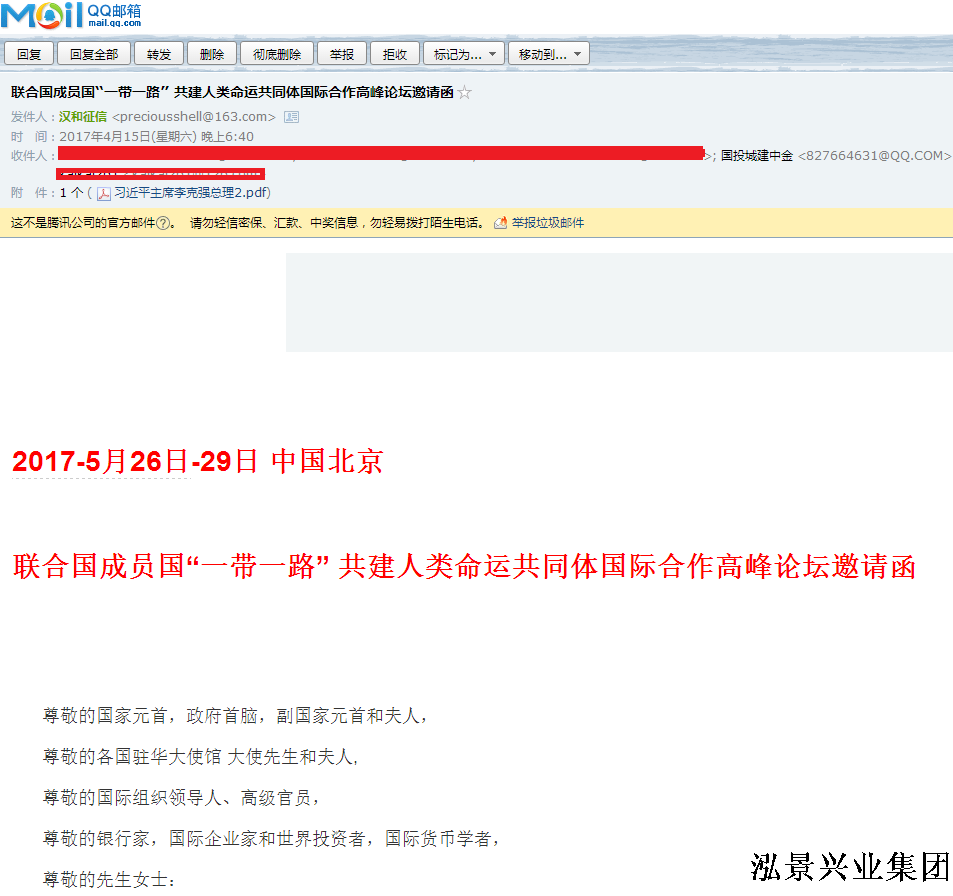This screenshot has height=896, width=953.
Task: Open the 习近平主席李克强总理2.pdf attachment link
Action: 190,193
